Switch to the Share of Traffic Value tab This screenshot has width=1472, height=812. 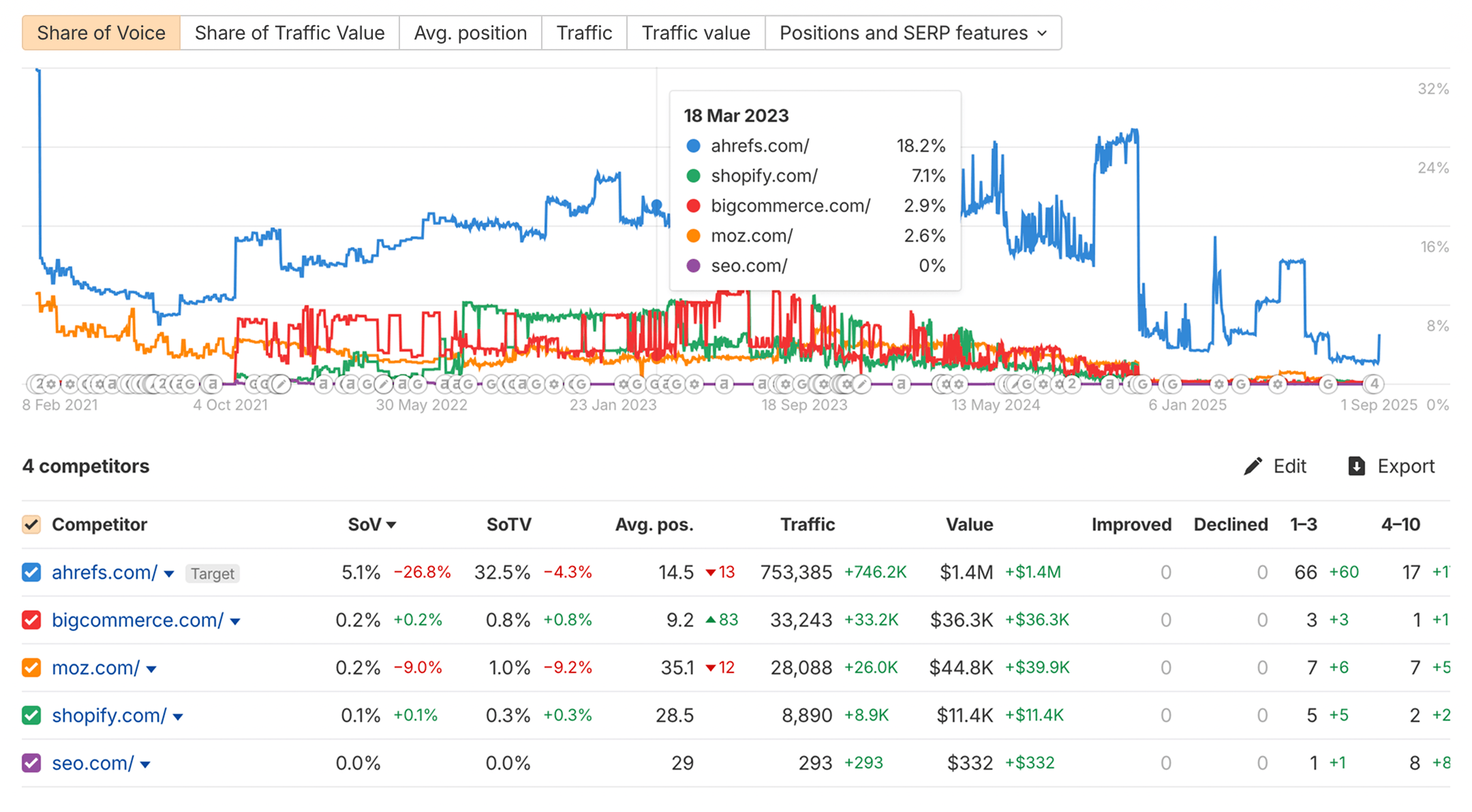click(x=289, y=33)
